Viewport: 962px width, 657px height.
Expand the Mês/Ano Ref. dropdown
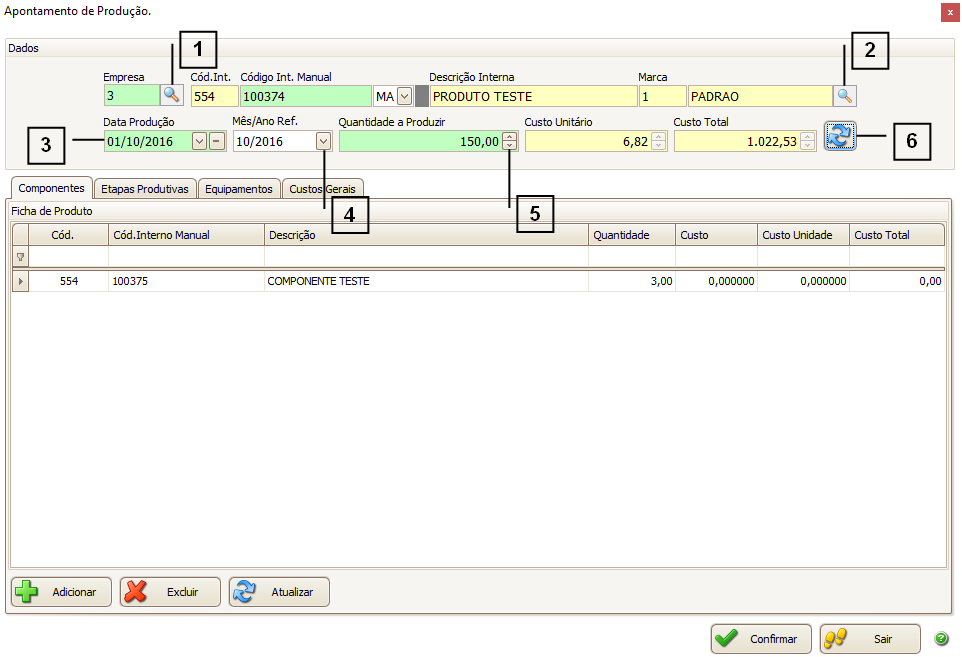click(323, 142)
